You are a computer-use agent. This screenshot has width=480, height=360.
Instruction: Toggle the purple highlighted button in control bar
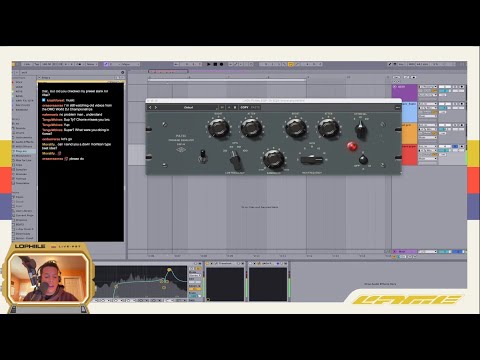point(106,64)
